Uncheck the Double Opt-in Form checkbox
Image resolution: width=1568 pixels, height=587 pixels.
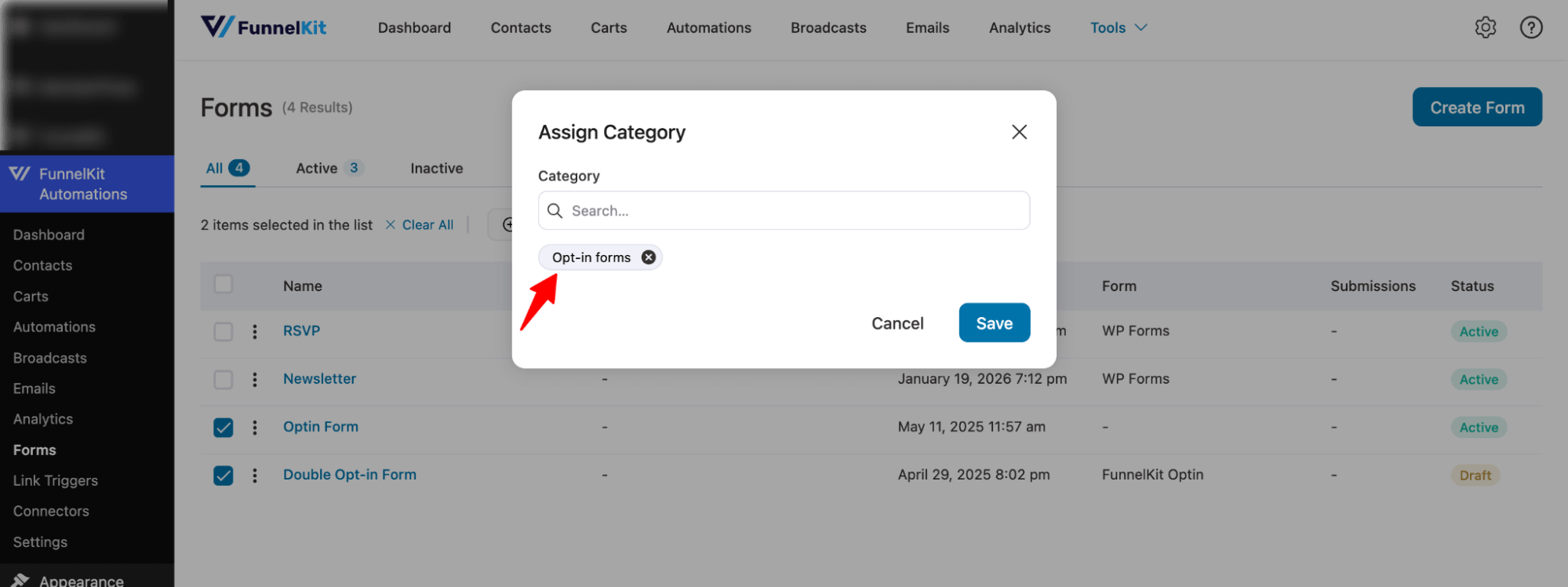[224, 475]
